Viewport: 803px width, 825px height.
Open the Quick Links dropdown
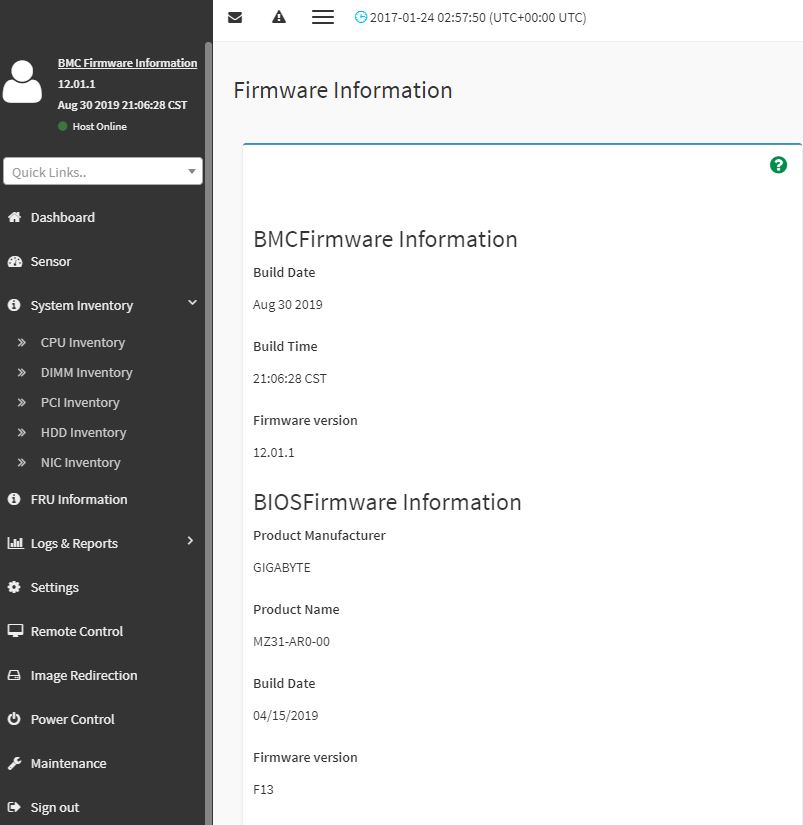pyautogui.click(x=103, y=172)
